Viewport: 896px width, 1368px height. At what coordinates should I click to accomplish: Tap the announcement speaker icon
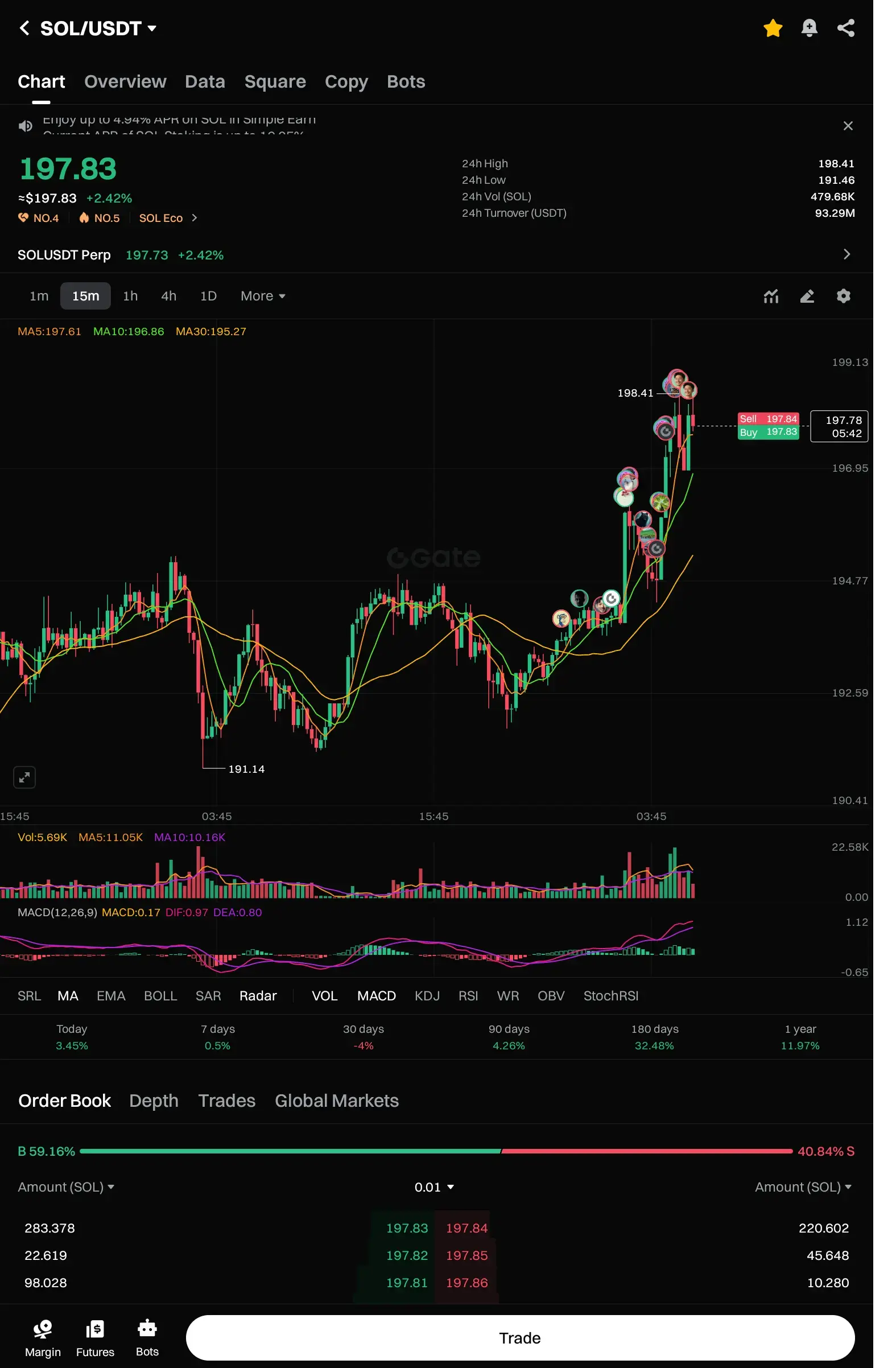pyautogui.click(x=25, y=126)
